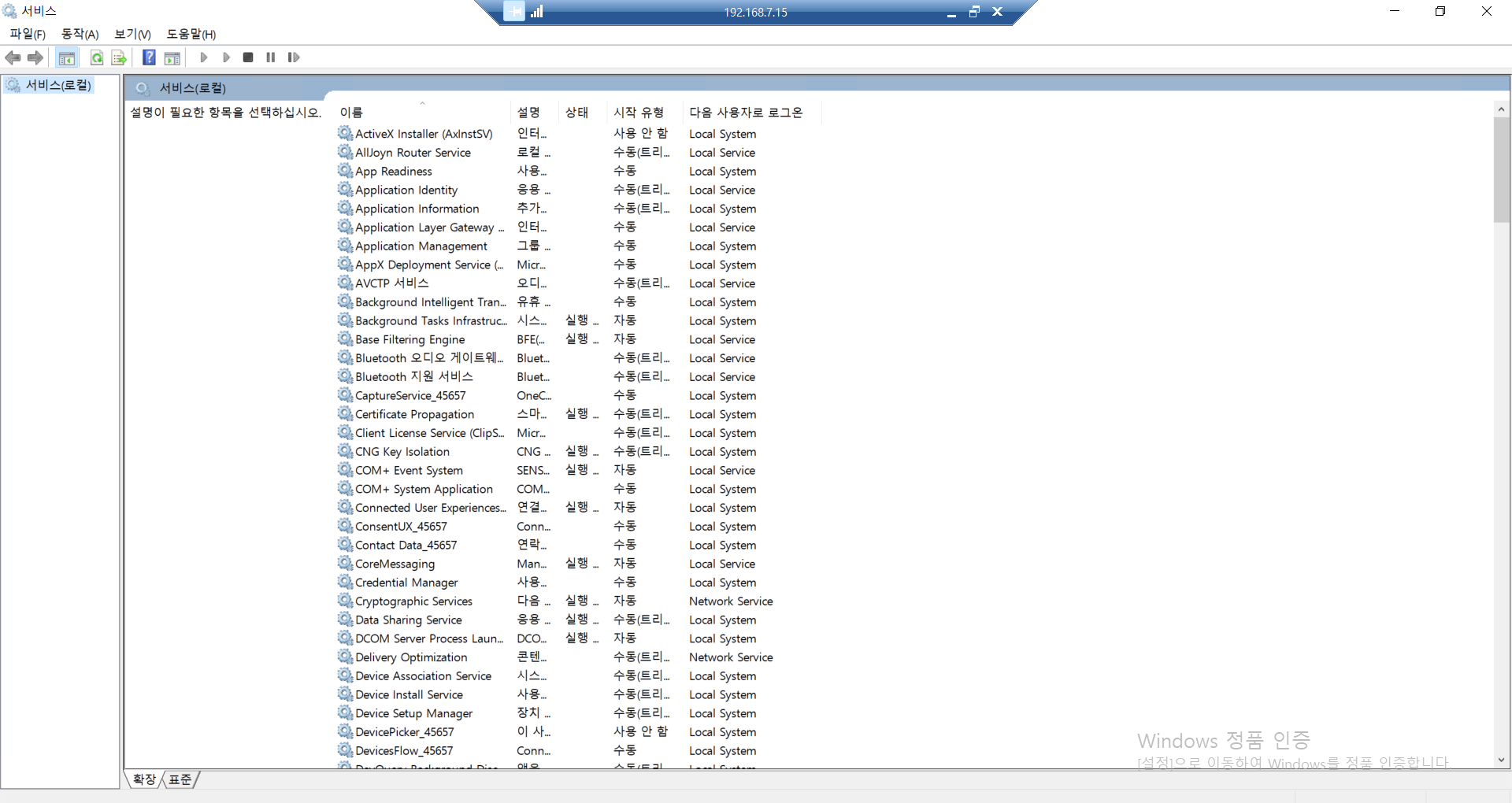Toggle the console tree show/hide icon
Screen dimensions: 1512x803
67,57
